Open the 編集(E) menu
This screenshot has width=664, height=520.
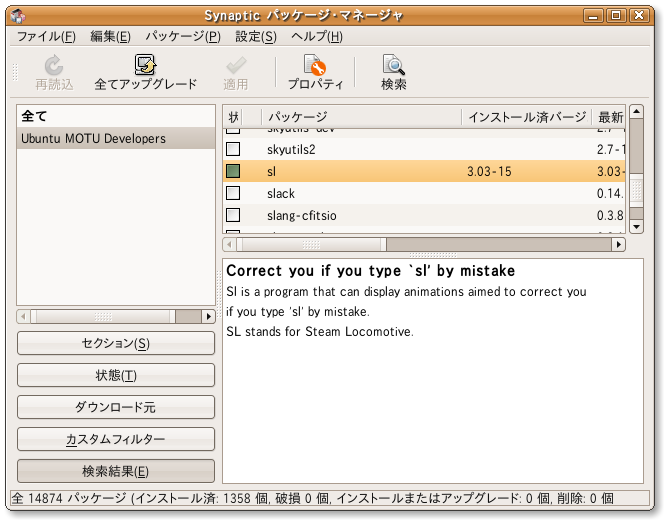[x=111, y=37]
